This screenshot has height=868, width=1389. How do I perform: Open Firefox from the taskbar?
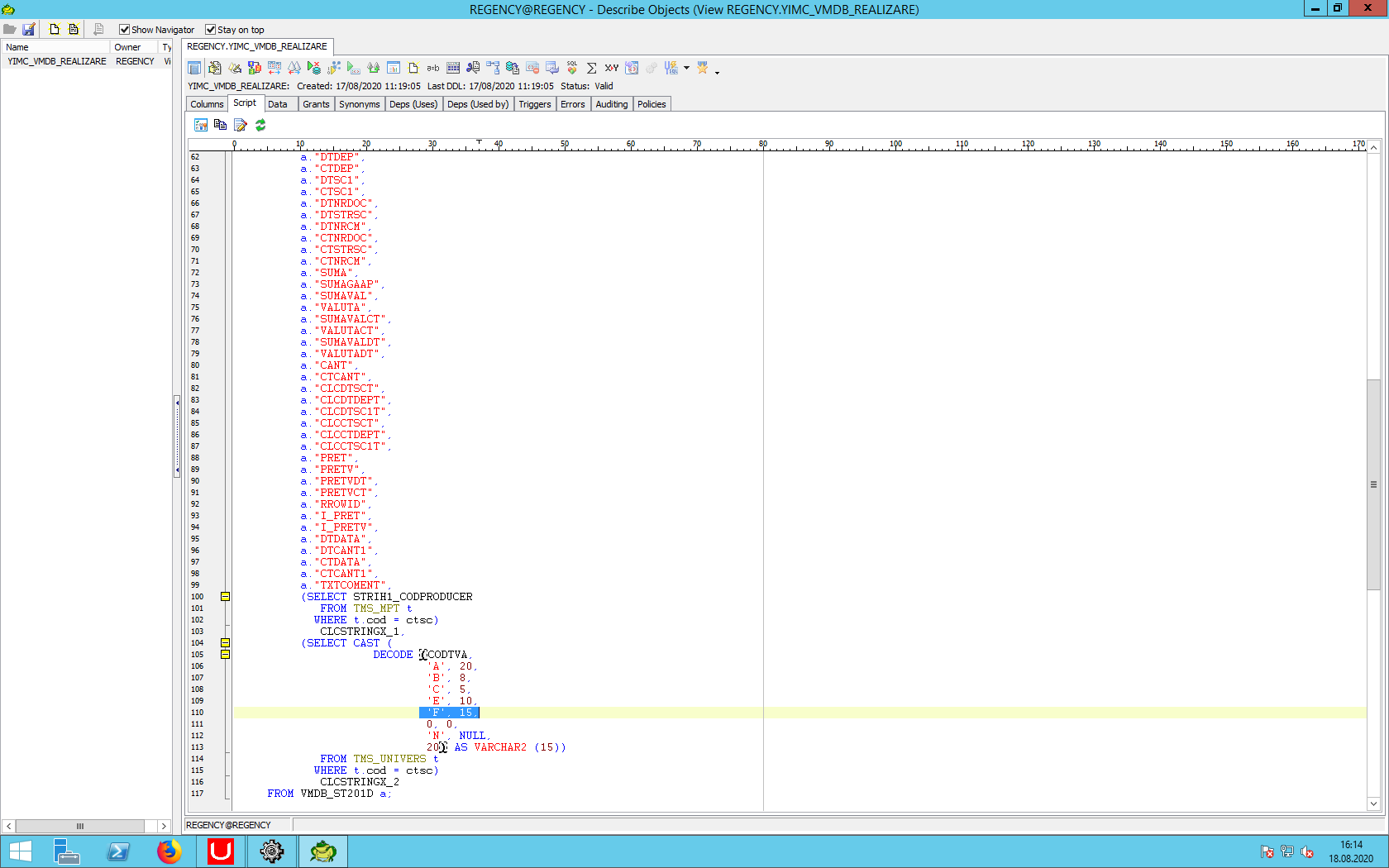(169, 851)
